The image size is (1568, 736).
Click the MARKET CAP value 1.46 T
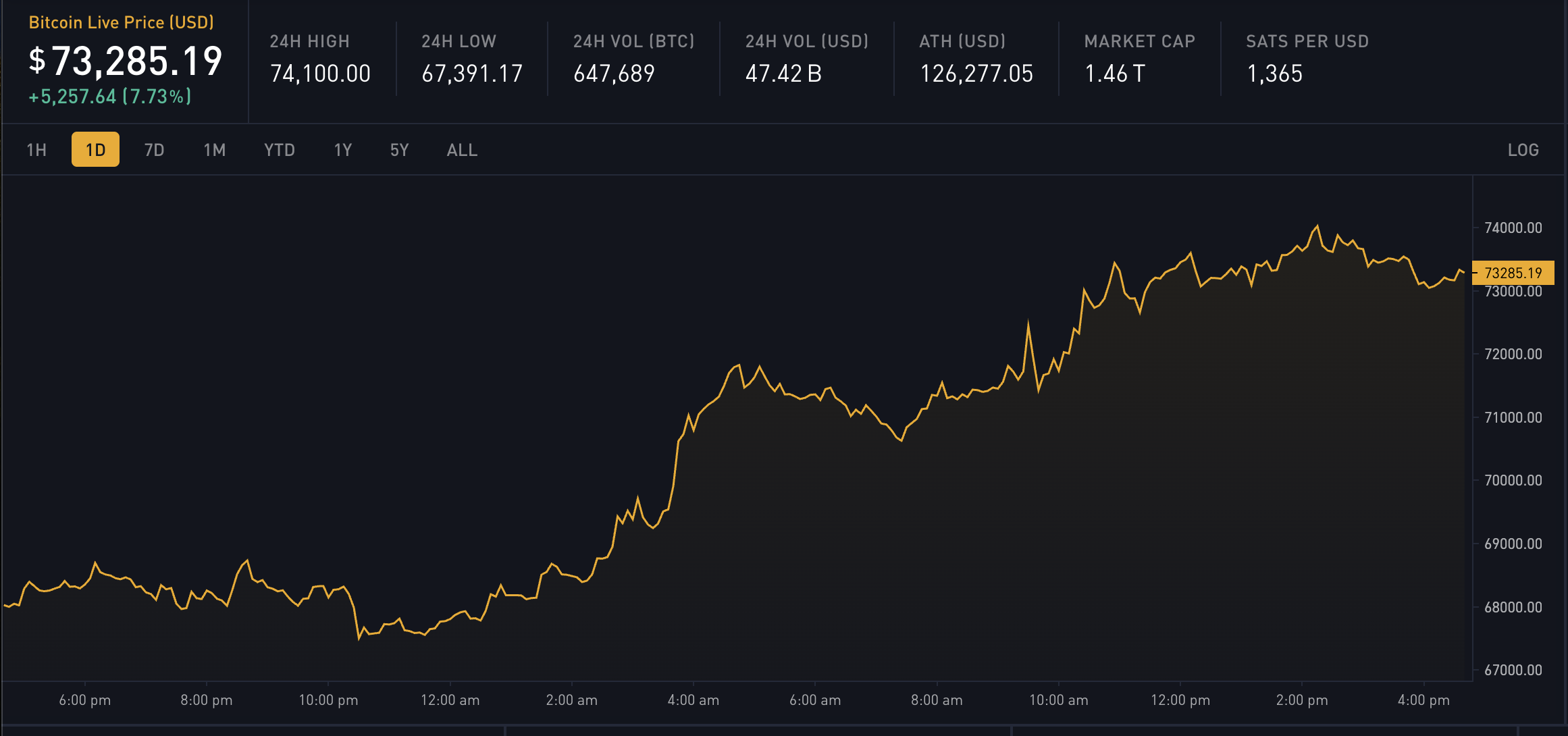tap(1114, 74)
